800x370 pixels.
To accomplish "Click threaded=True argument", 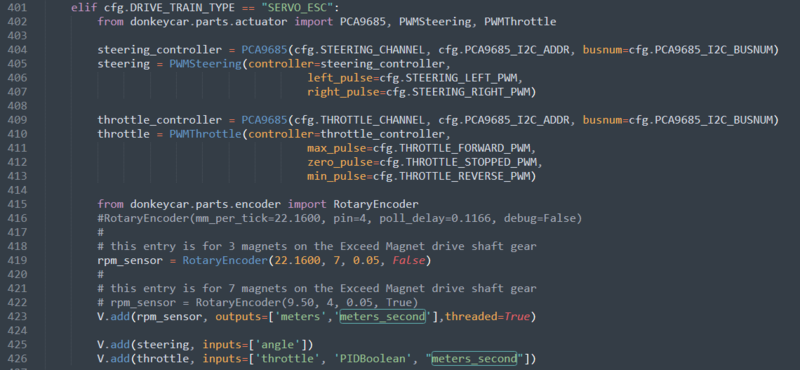I will tap(488, 316).
